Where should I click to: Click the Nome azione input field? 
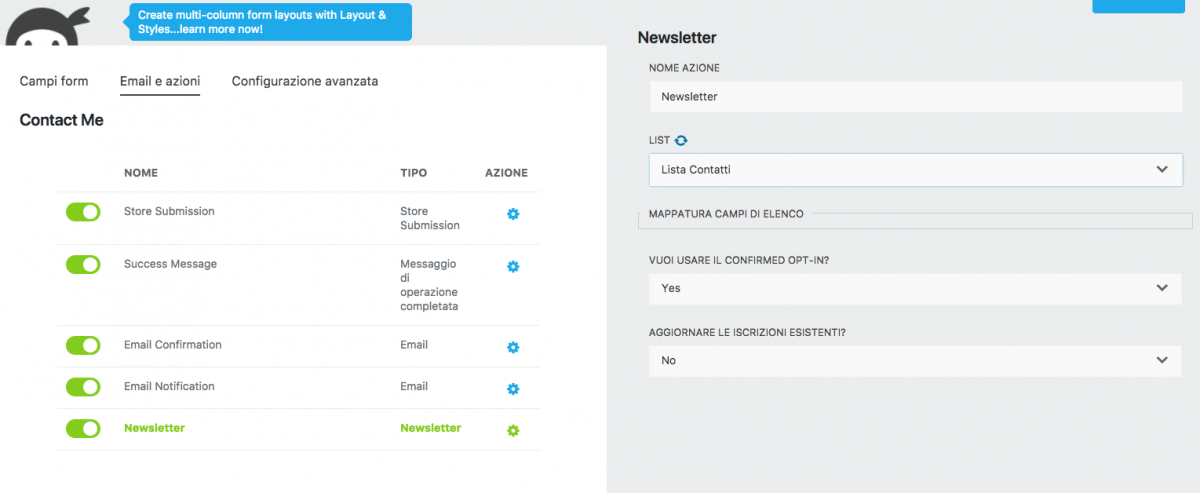pyautogui.click(x=916, y=97)
